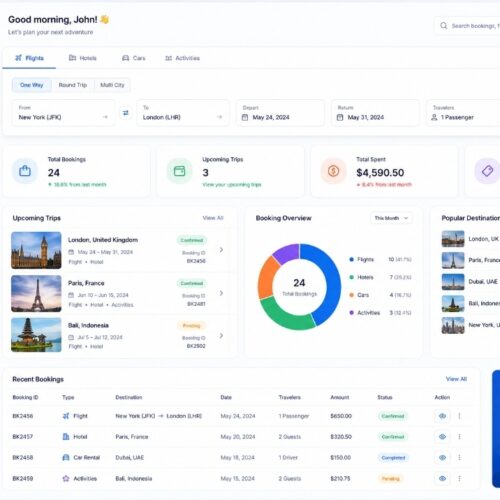The image size is (500, 500).
Task: Click the search magnifier icon
Action: click(443, 26)
